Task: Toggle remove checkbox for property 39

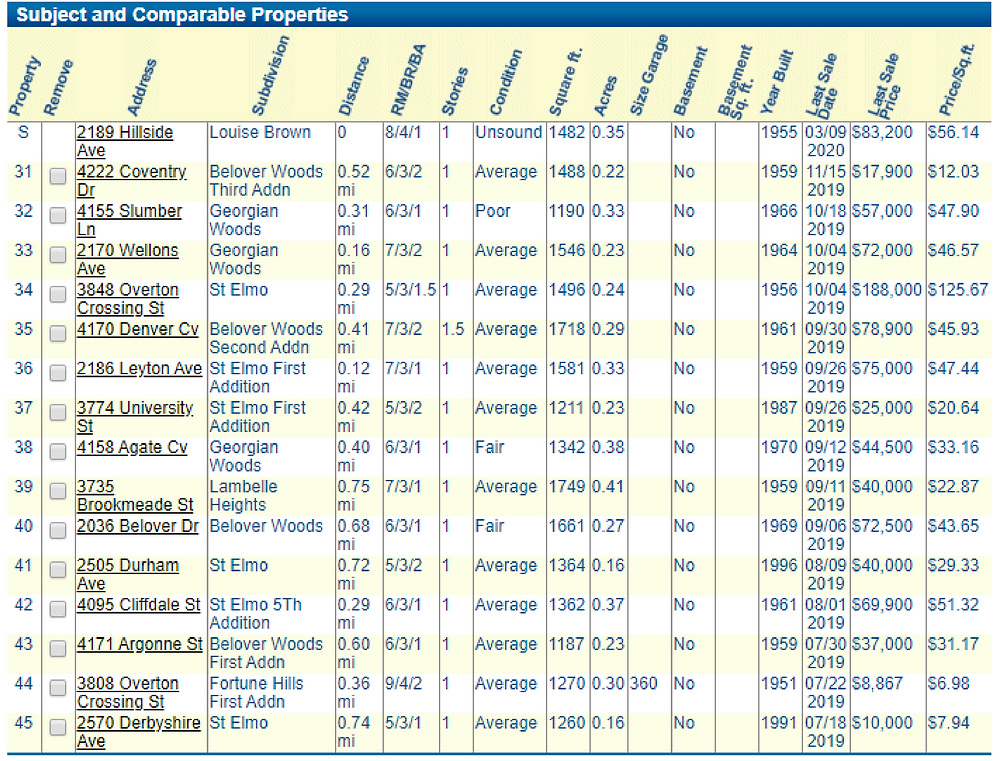Action: (x=58, y=491)
